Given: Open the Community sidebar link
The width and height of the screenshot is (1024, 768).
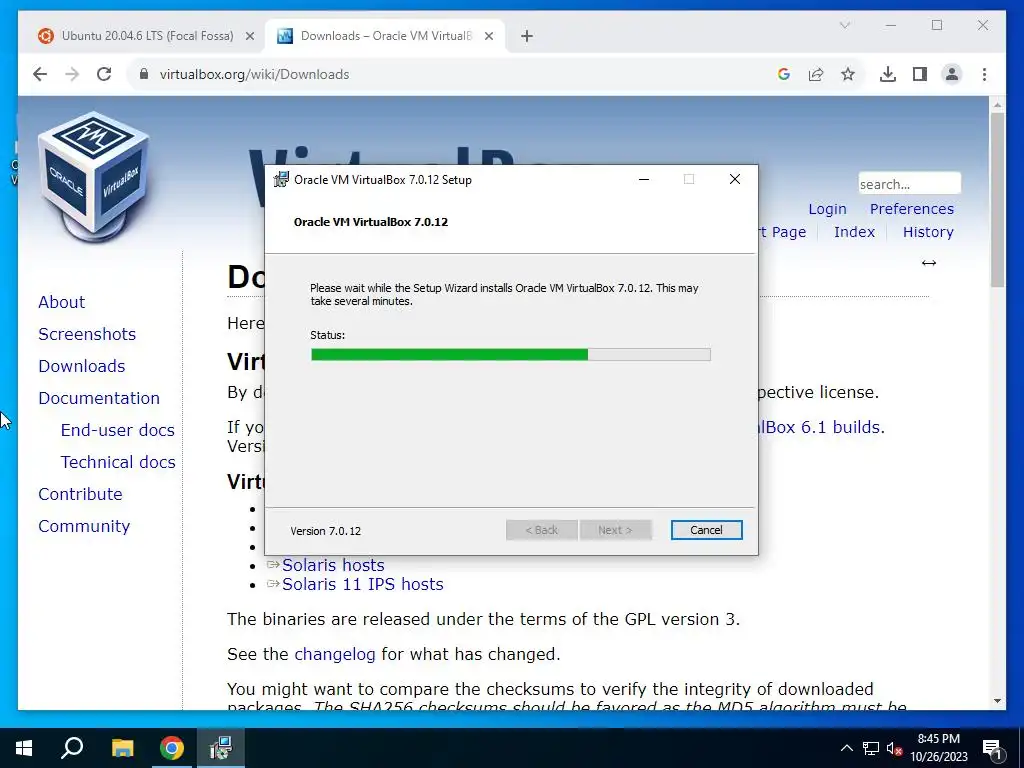Looking at the screenshot, I should point(84,526).
